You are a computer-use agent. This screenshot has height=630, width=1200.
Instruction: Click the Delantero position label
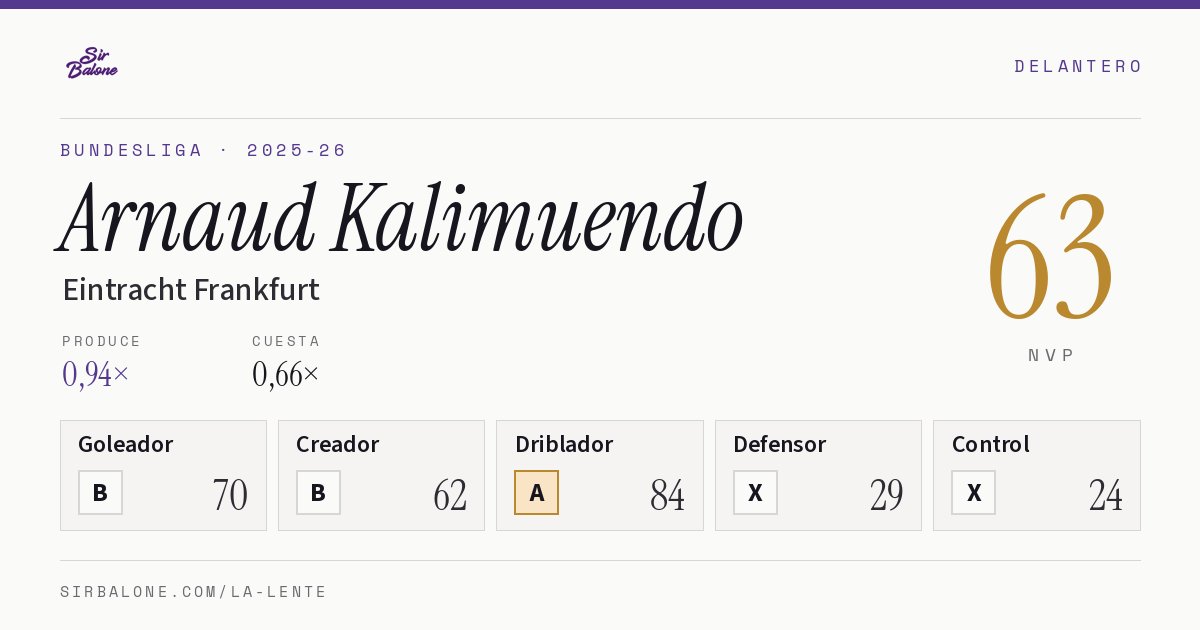coord(1078,66)
